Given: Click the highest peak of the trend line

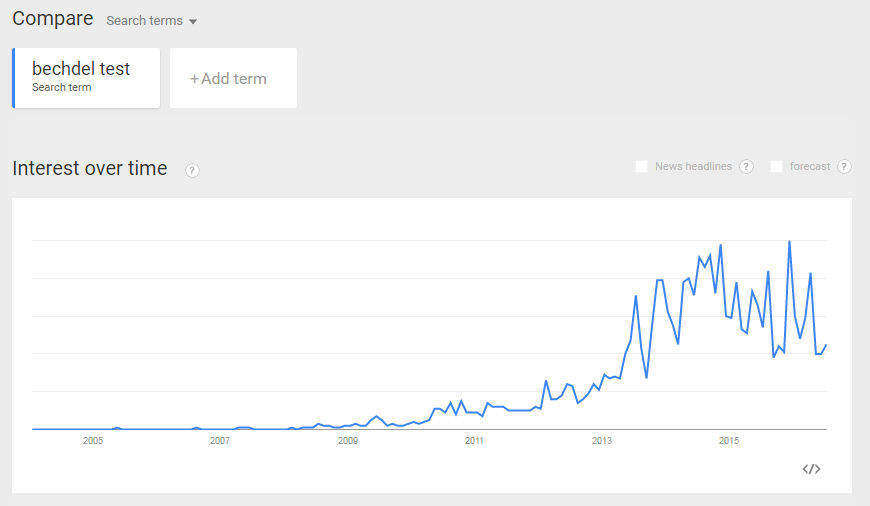Looking at the screenshot, I should pos(790,242).
